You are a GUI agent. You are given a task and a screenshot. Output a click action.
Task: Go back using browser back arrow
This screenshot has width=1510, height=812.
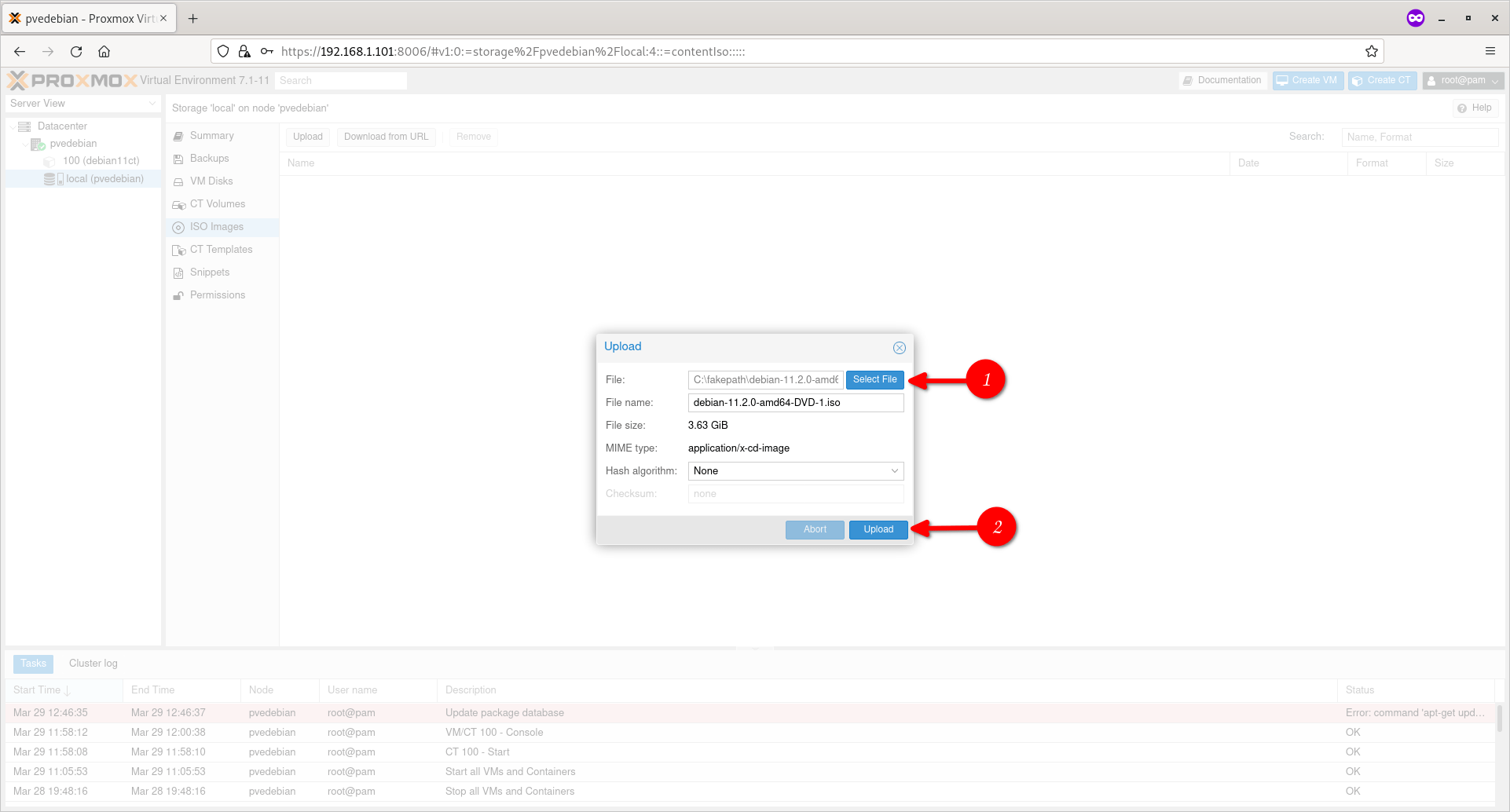20,52
